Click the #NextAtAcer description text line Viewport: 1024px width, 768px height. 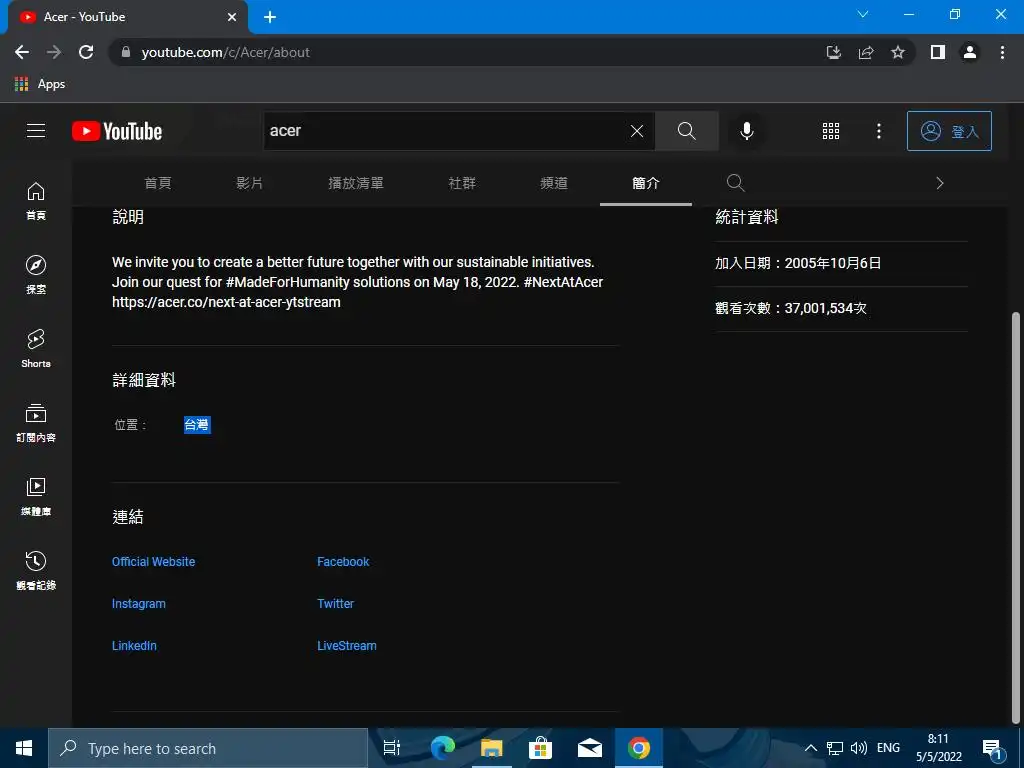pyautogui.click(x=357, y=282)
